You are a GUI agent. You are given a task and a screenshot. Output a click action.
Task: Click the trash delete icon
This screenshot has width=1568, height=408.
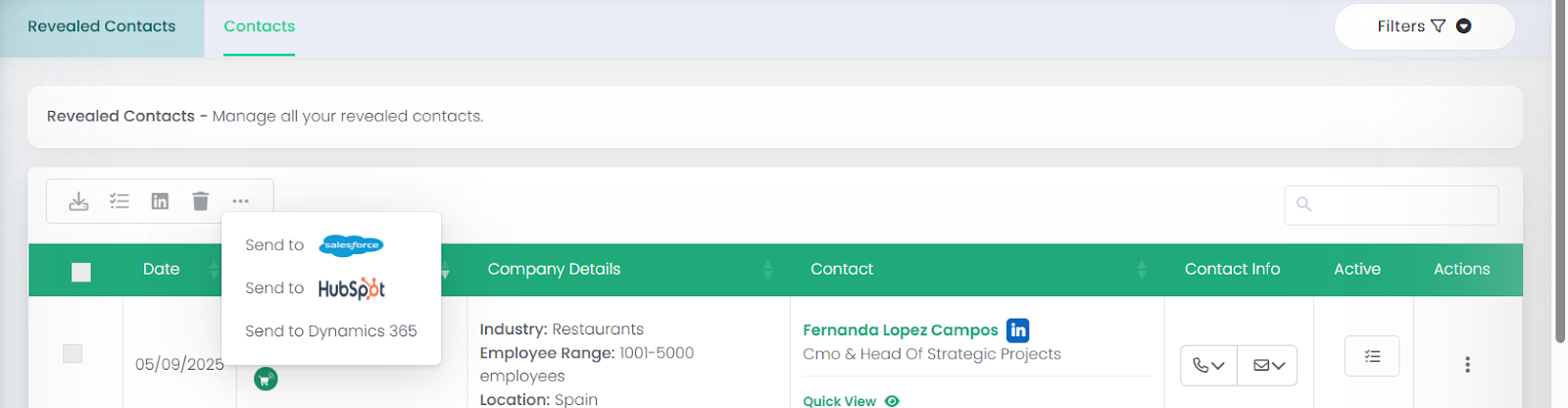coord(201,201)
